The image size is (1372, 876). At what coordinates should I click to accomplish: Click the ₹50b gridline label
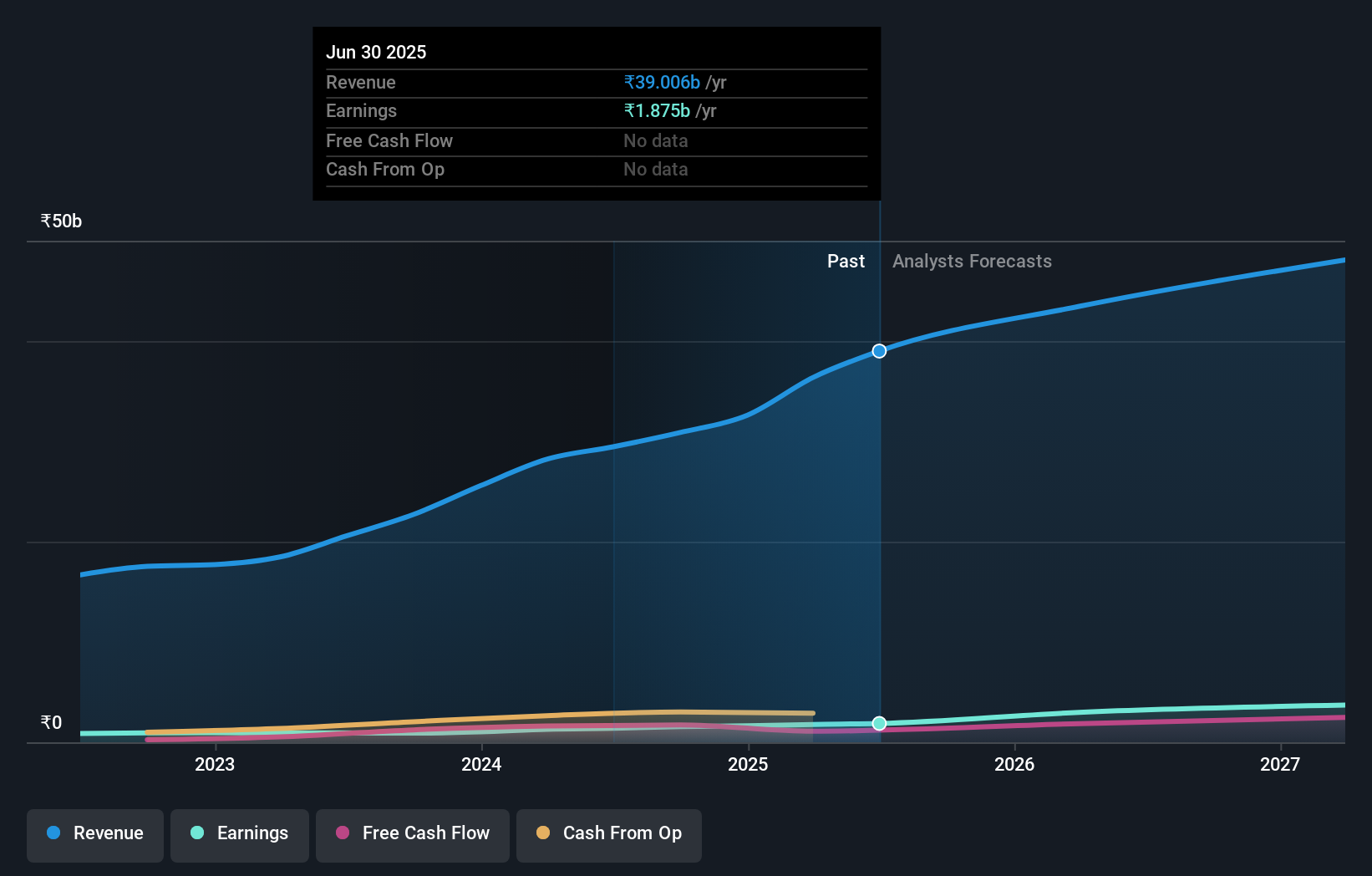coord(59,221)
